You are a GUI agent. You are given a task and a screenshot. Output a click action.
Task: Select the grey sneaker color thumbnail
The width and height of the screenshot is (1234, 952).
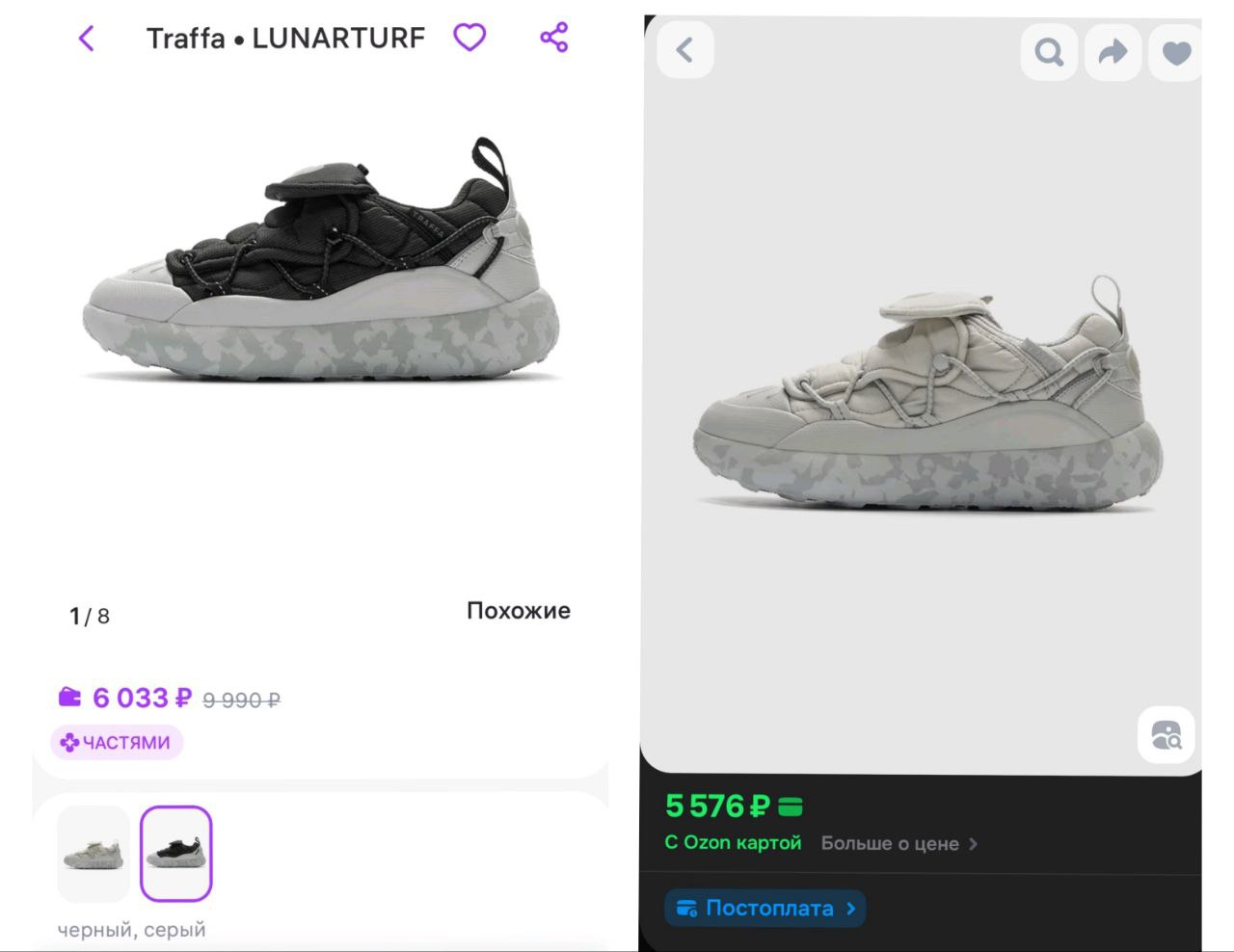(94, 854)
